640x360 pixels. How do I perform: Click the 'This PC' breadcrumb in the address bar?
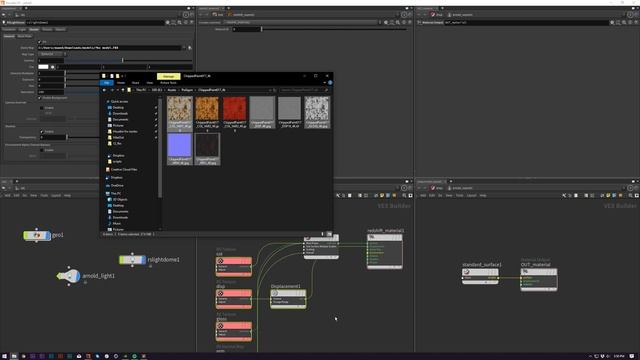click(x=141, y=90)
